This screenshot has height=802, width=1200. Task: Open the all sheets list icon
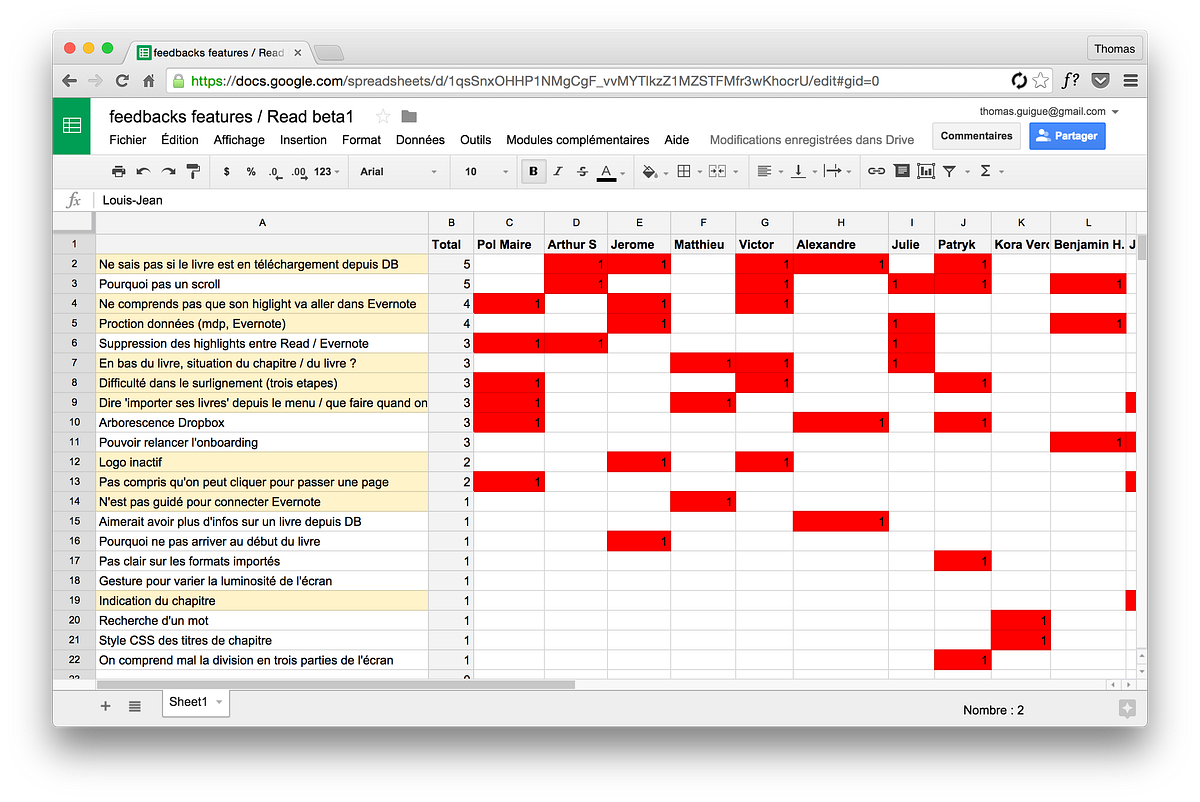click(135, 706)
